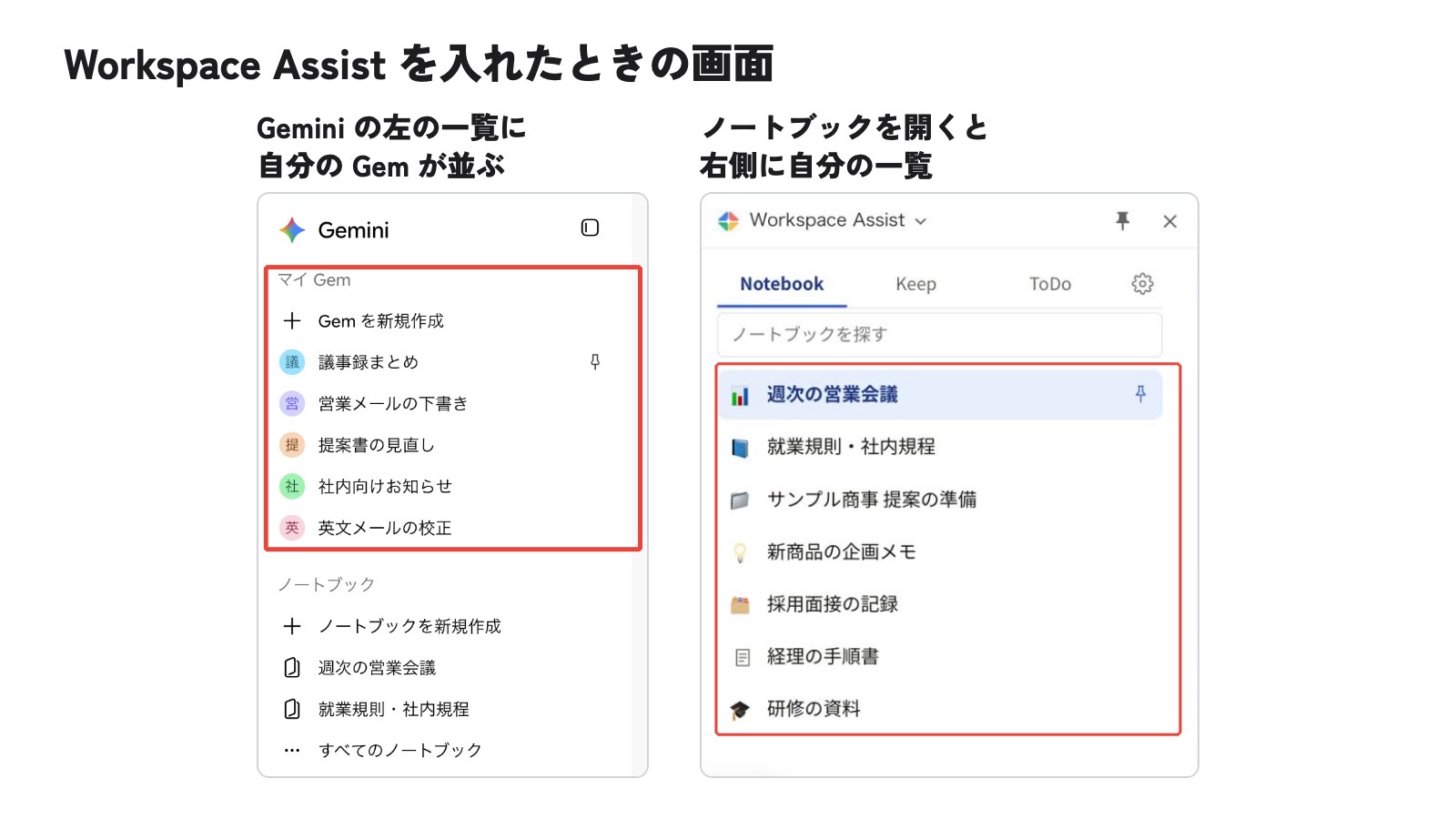
Task: Open the 提案書の見直し Gem
Action: (x=376, y=445)
